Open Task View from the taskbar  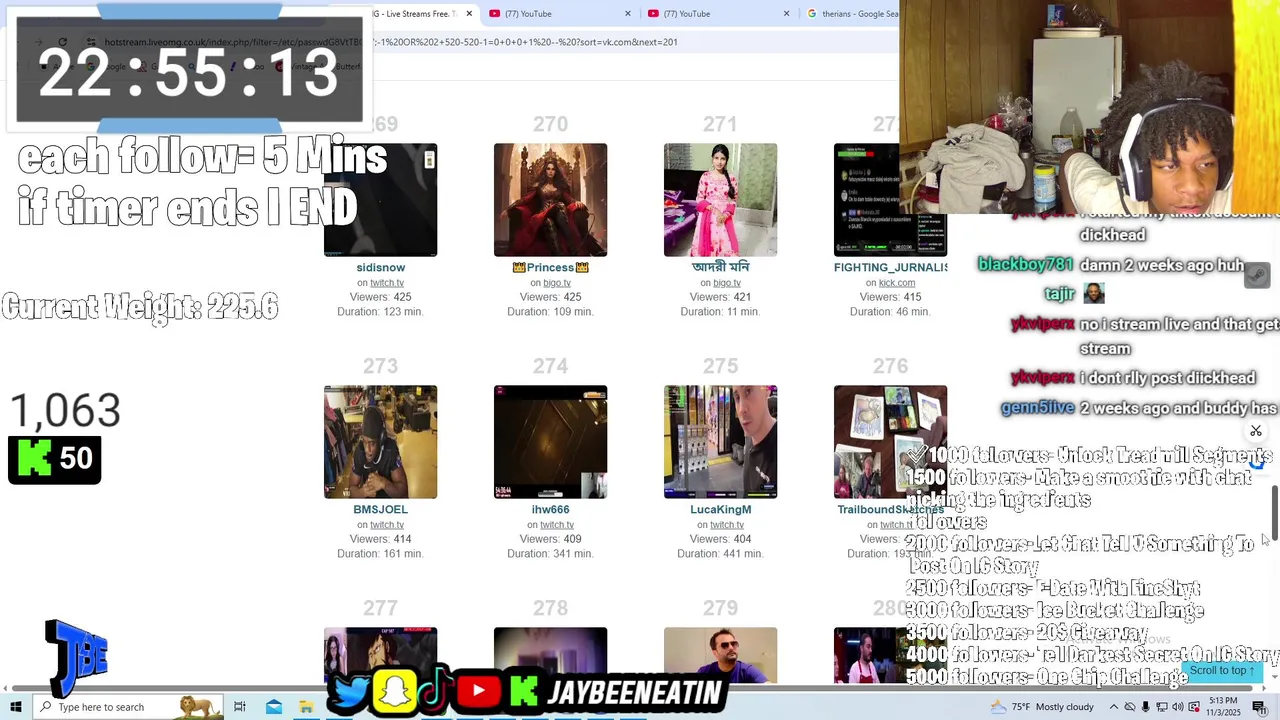(240, 707)
